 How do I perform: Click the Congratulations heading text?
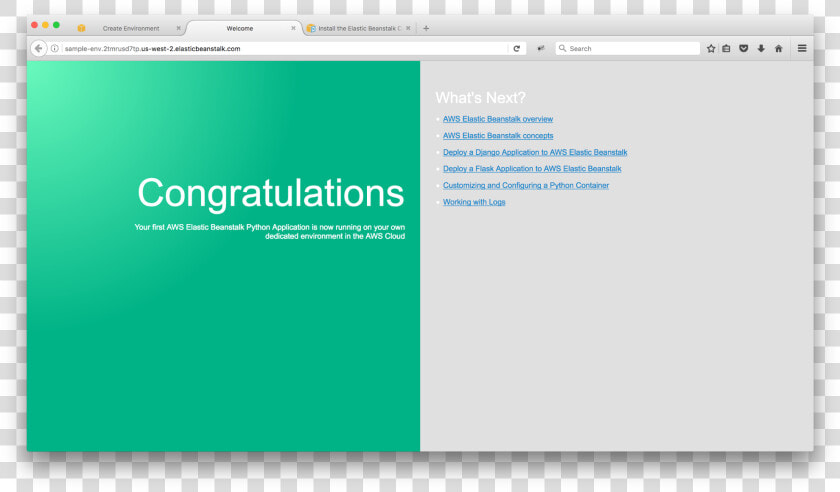pos(271,193)
